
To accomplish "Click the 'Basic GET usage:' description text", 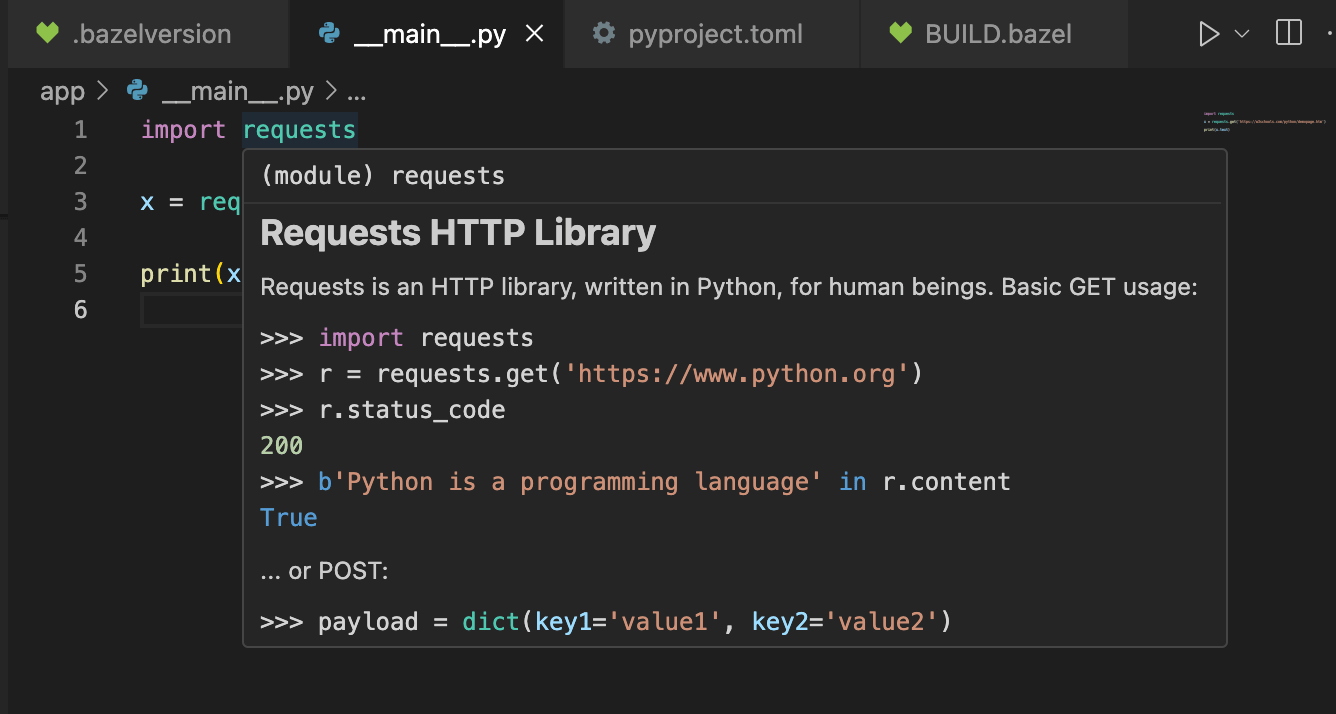I will point(1099,288).
